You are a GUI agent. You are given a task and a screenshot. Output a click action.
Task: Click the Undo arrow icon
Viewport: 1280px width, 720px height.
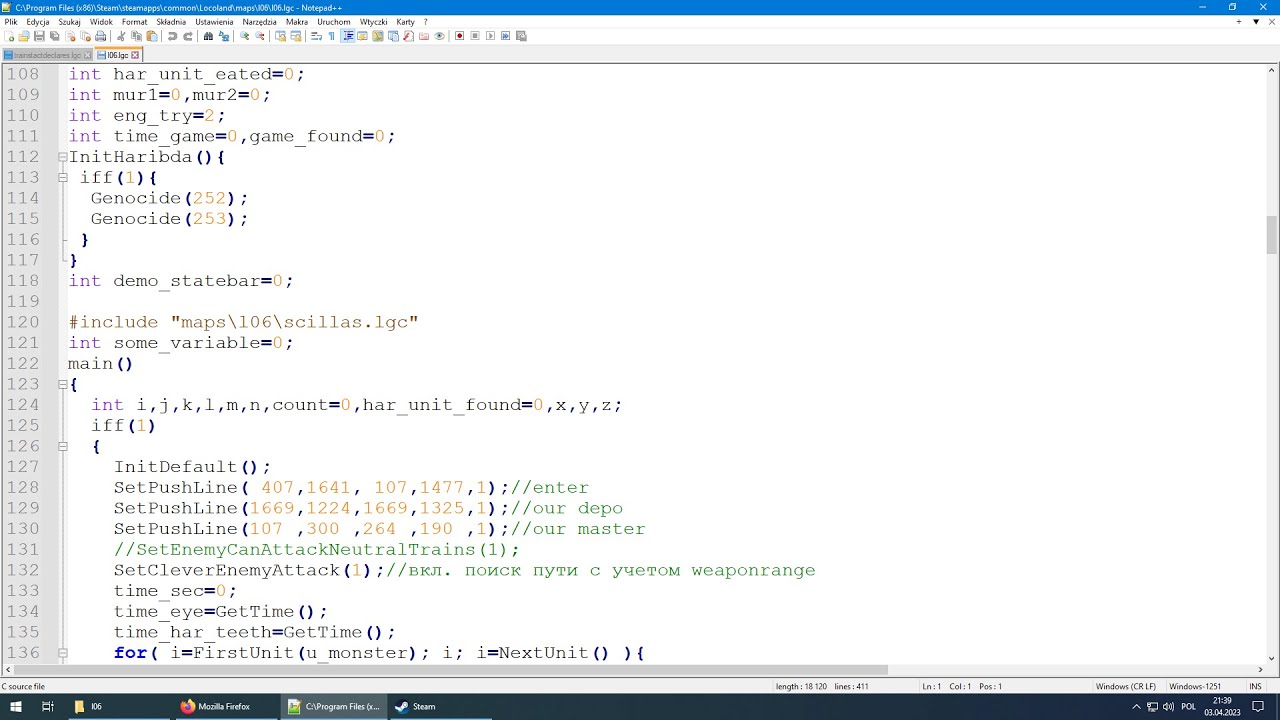pos(172,36)
